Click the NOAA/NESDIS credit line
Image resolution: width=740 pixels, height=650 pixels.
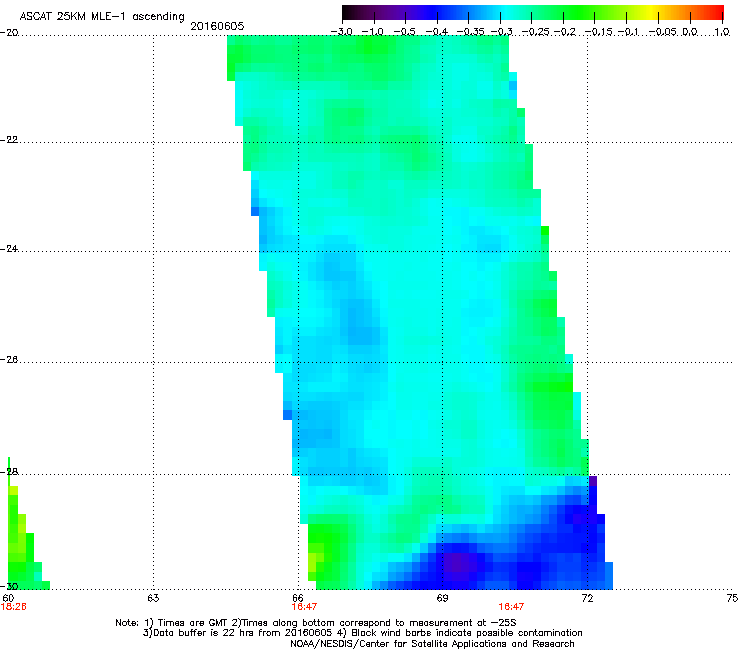pyautogui.click(x=432, y=644)
